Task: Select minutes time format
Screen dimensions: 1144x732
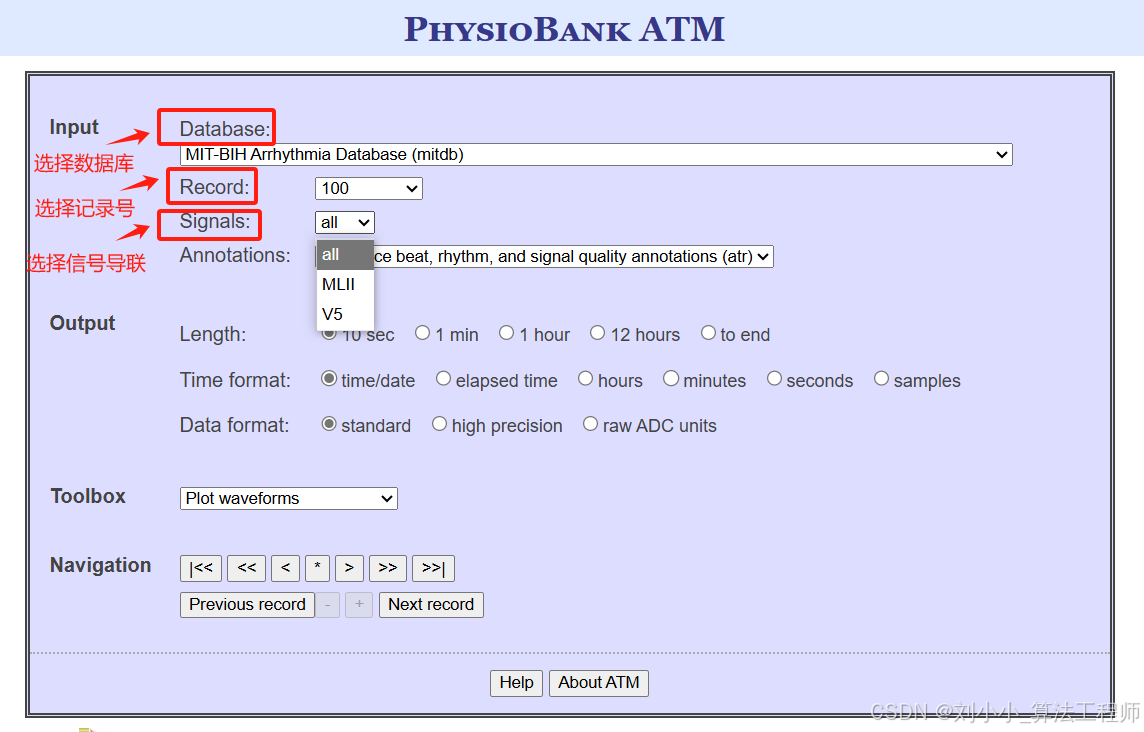Action: (671, 379)
